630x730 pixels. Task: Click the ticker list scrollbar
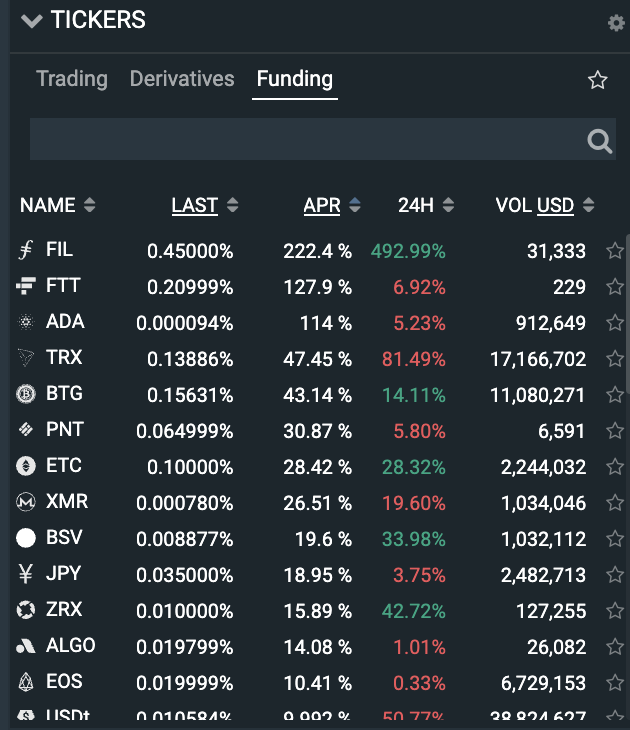click(628, 314)
